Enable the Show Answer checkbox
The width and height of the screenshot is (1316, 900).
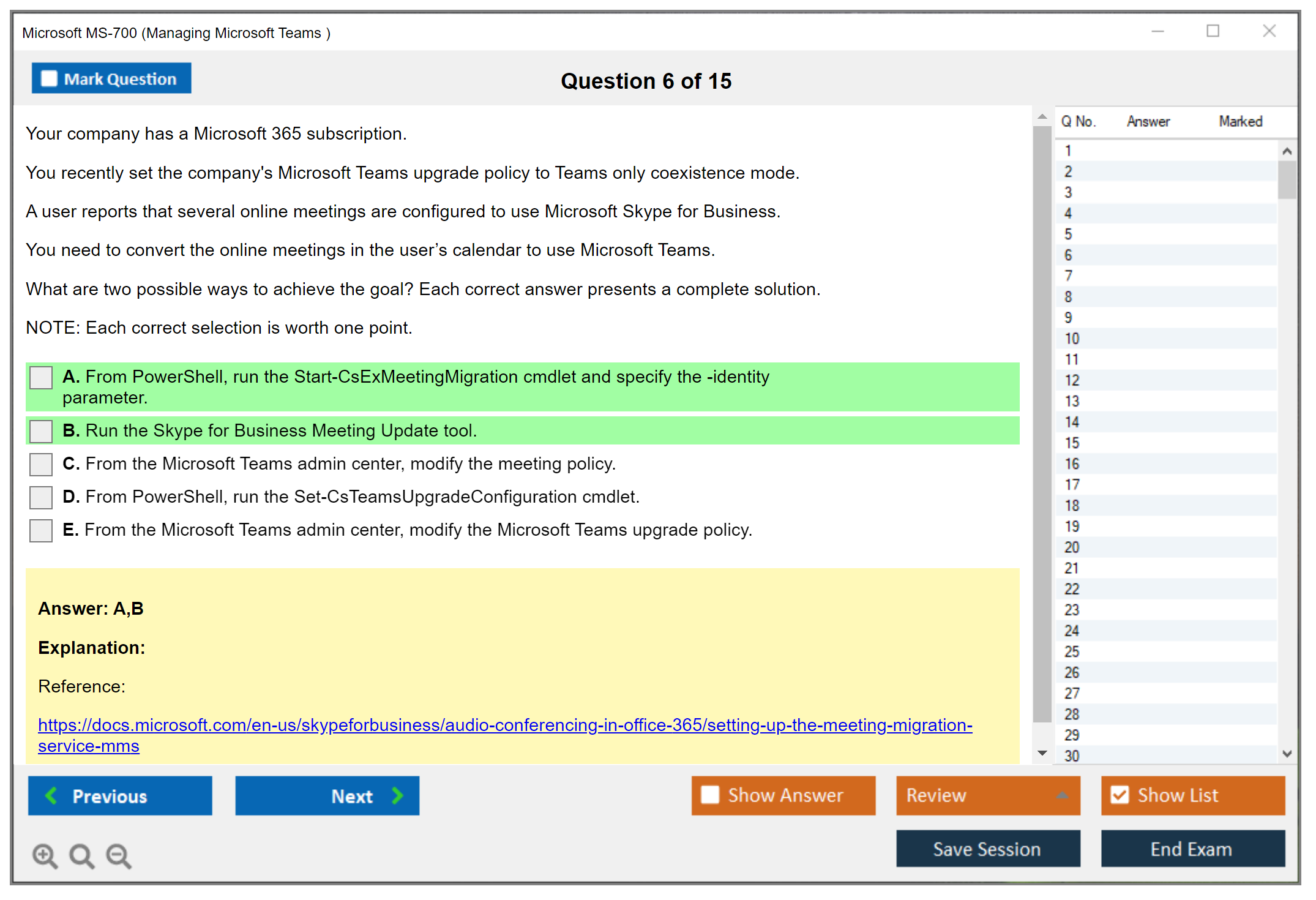(x=710, y=795)
